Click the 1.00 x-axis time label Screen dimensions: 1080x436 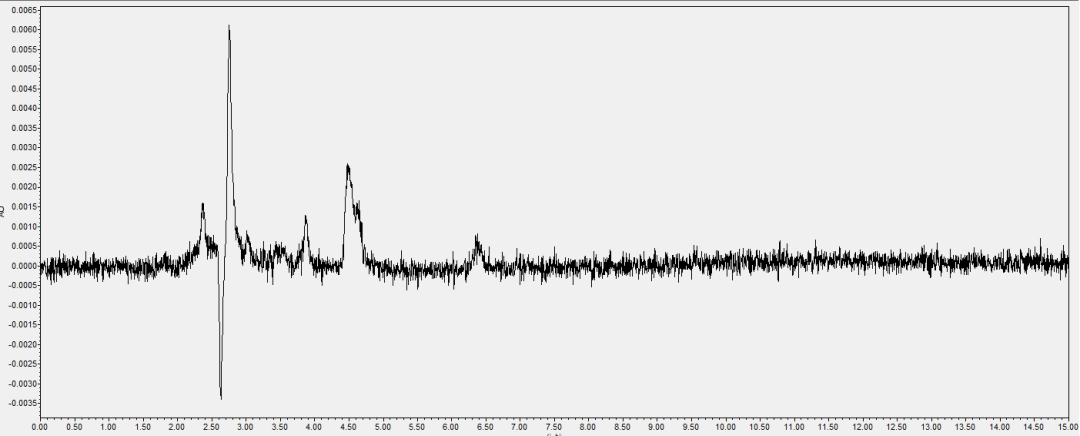coord(108,427)
